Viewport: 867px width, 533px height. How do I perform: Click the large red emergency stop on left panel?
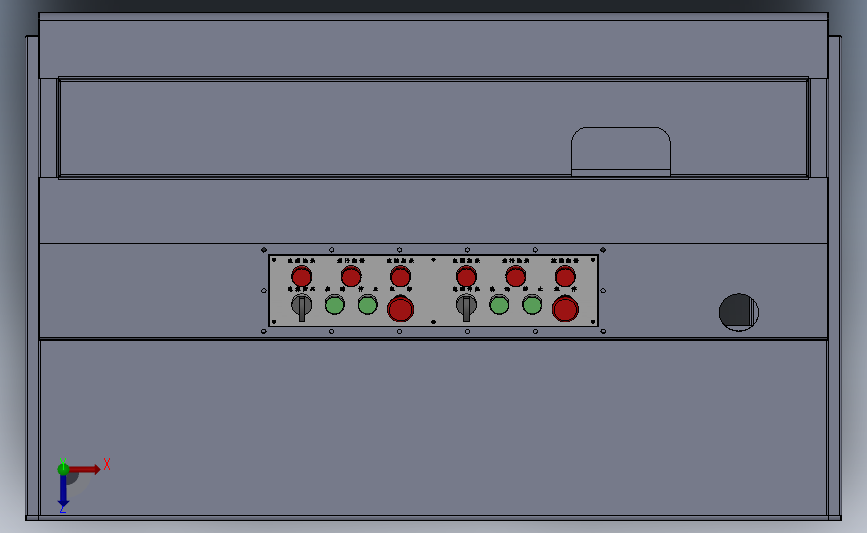(400, 309)
